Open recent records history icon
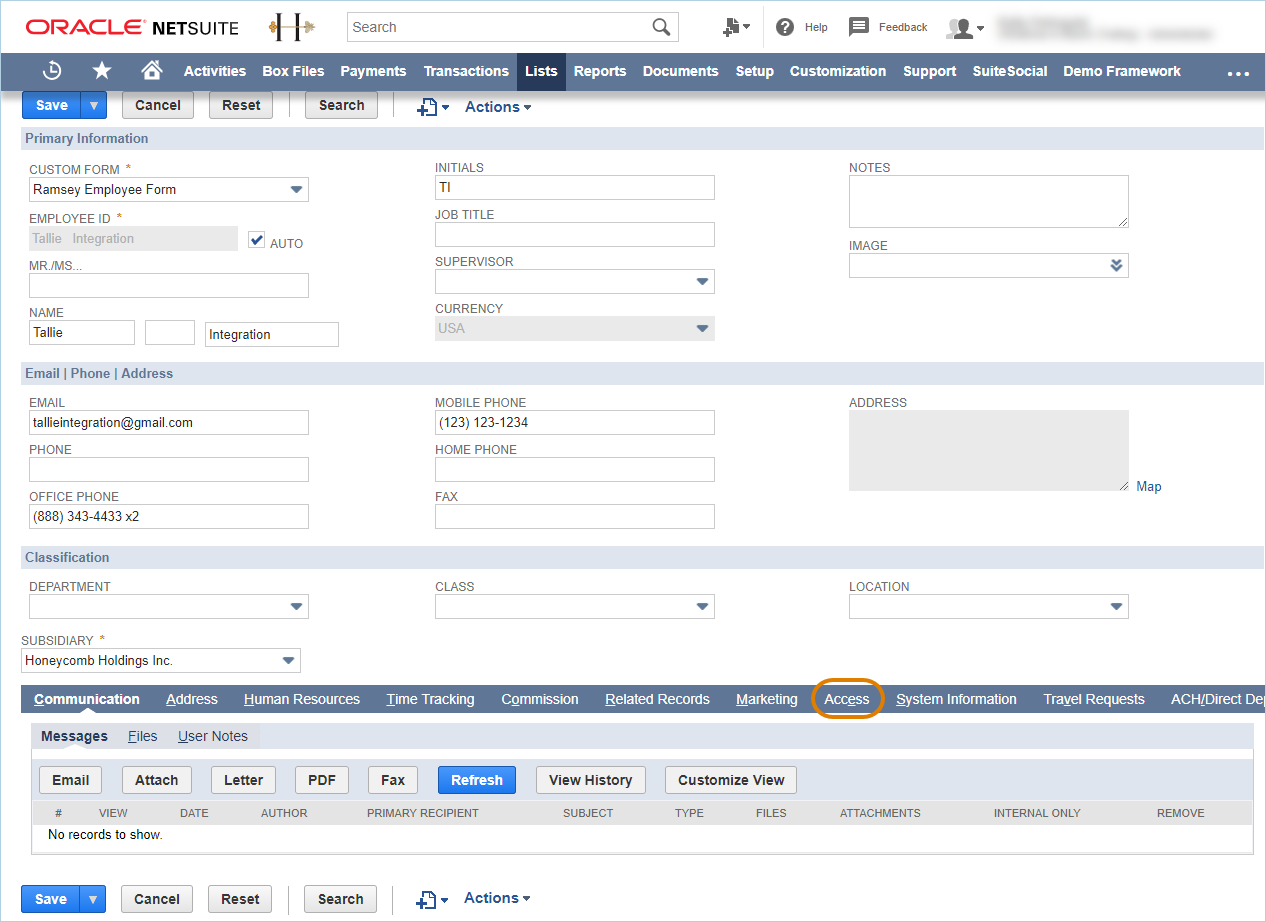 tap(52, 71)
